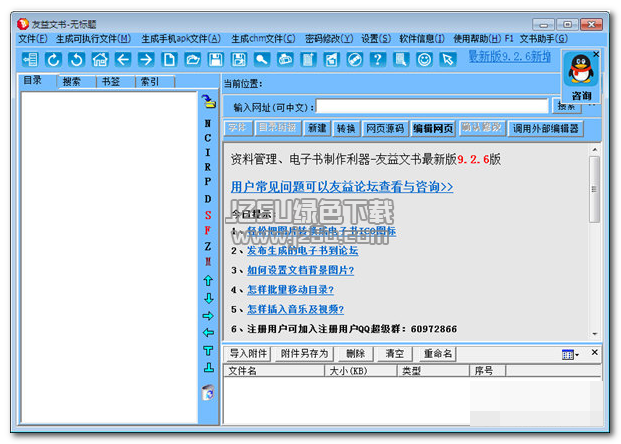The width and height of the screenshot is (621, 444).
Task: Click the counter-clockwise undo arrow toolbar icon
Action: coord(76,60)
